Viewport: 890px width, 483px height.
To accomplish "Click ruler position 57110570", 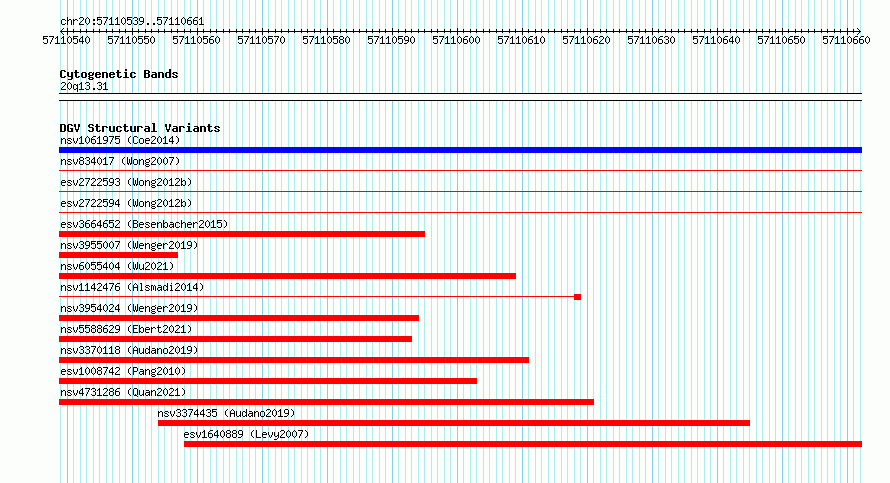I will click(x=261, y=40).
